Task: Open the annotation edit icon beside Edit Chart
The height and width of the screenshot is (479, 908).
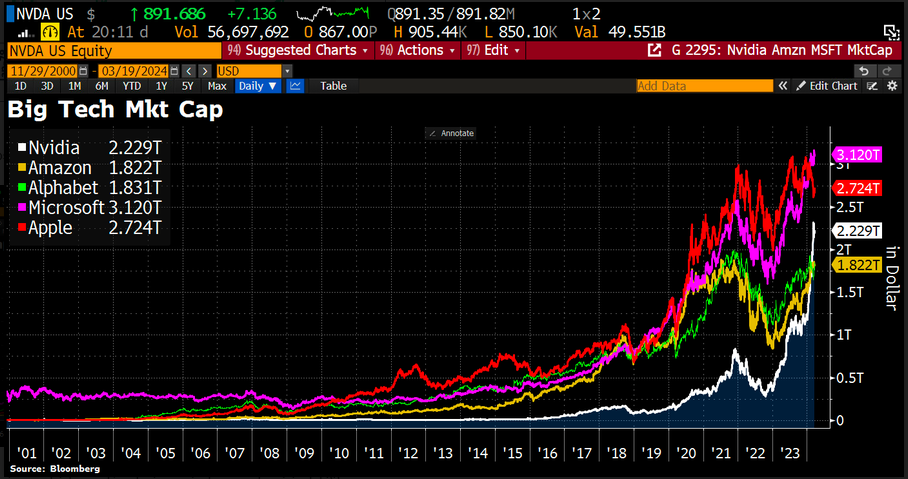Action: [873, 86]
